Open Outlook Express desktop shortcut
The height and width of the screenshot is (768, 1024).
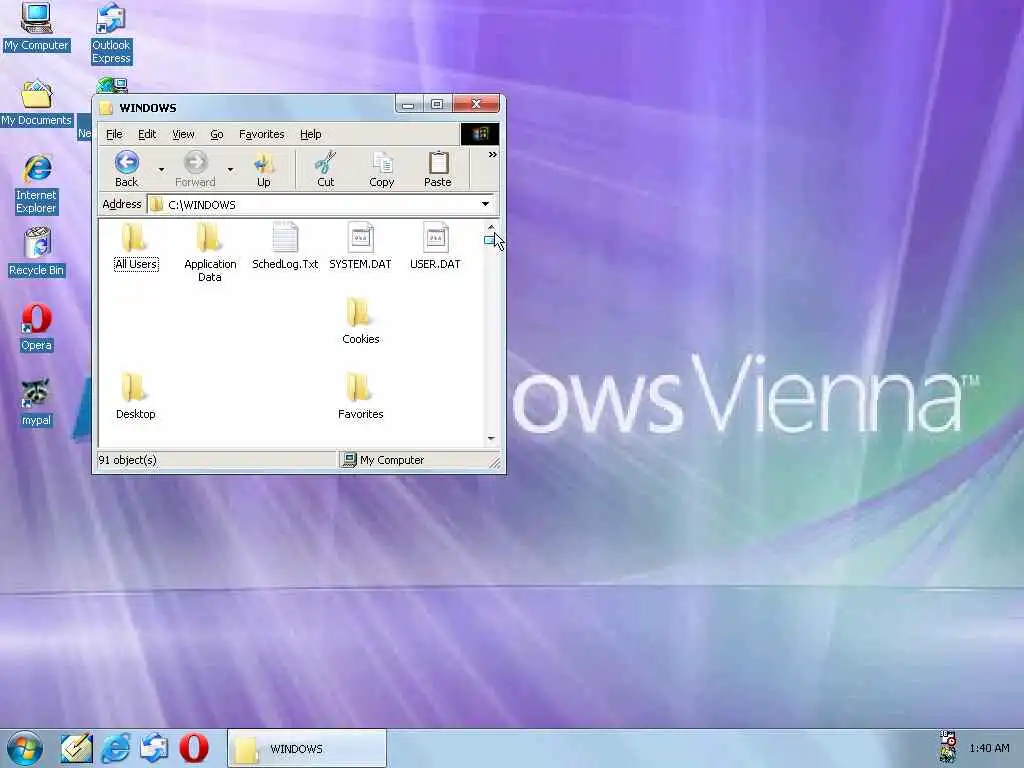pyautogui.click(x=111, y=34)
